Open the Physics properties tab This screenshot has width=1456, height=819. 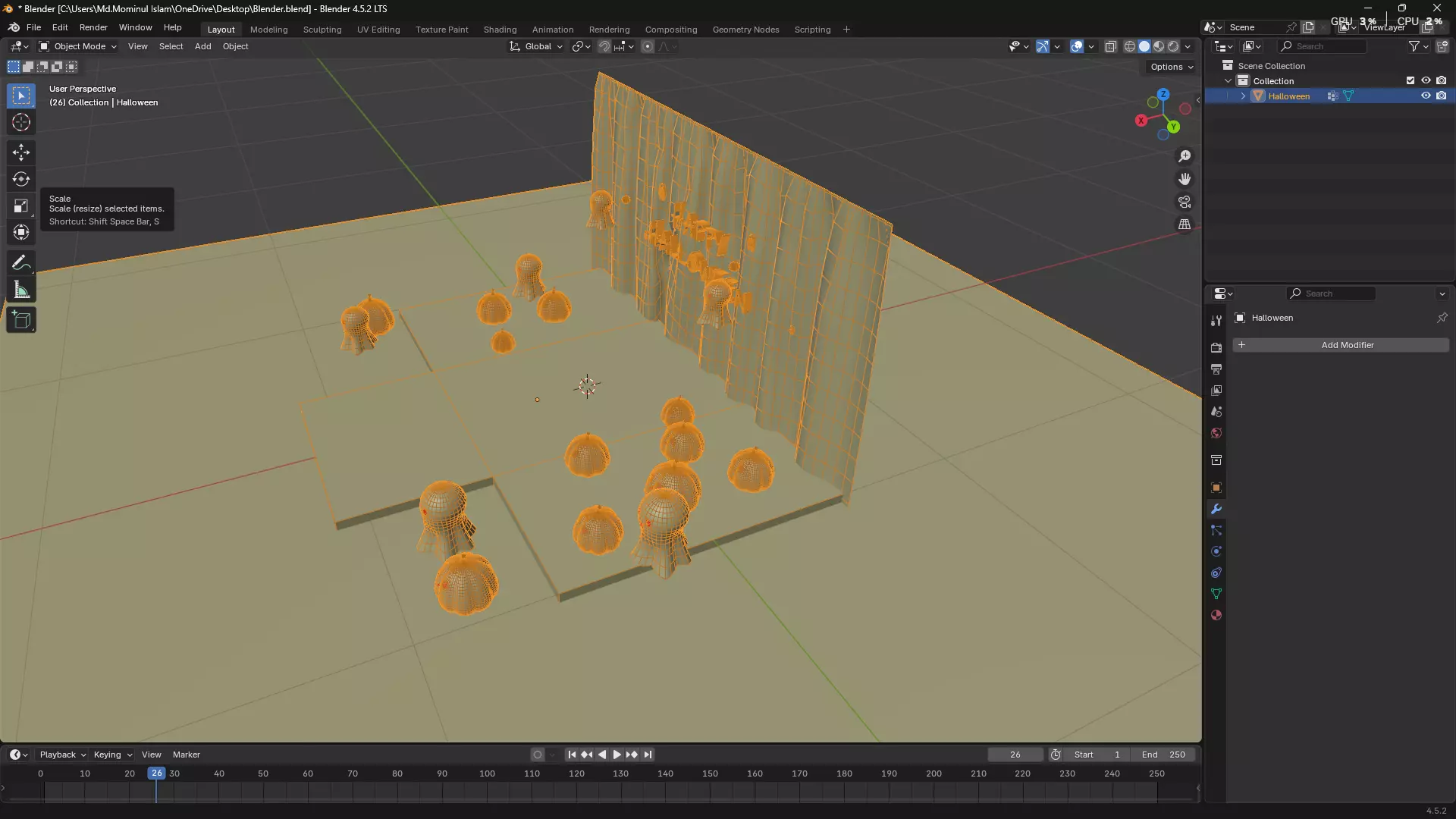(1216, 551)
